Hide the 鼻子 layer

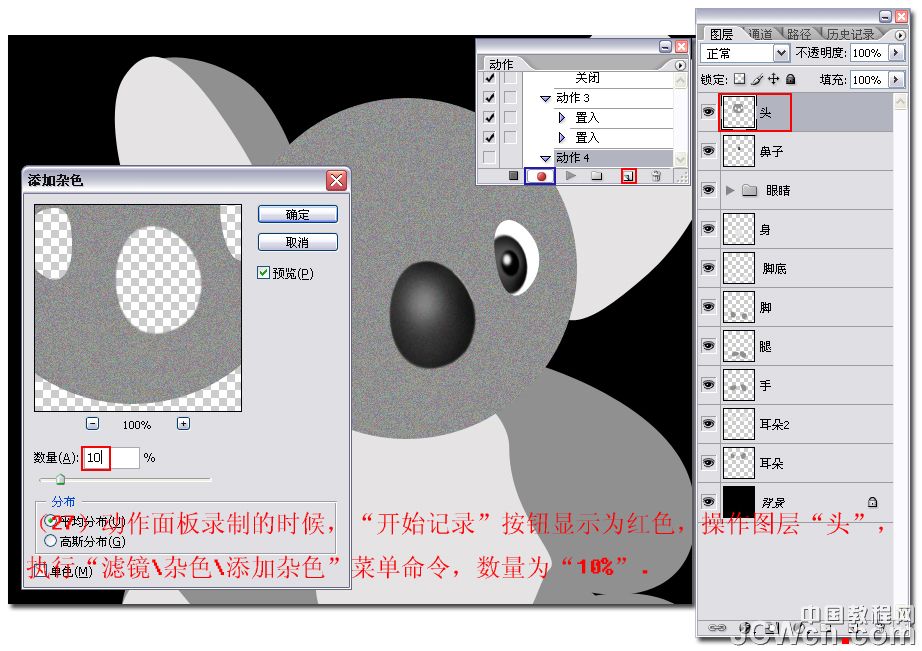tap(708, 151)
